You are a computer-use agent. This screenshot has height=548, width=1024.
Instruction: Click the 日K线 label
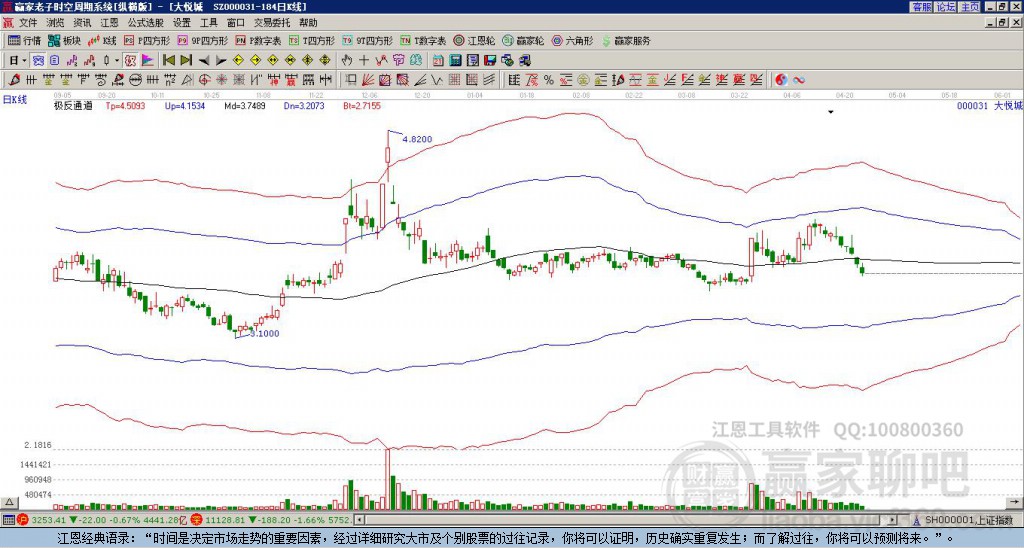tap(15, 100)
